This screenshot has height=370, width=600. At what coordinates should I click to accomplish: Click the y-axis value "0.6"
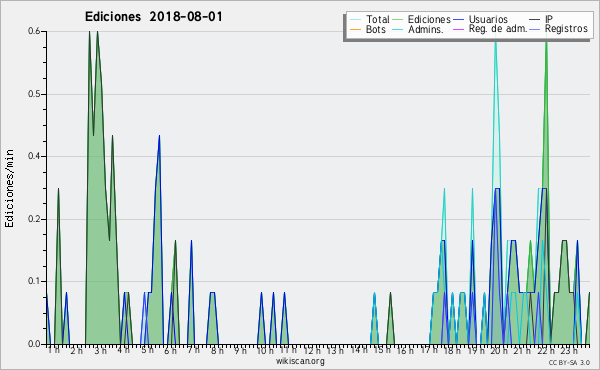[x=34, y=31]
